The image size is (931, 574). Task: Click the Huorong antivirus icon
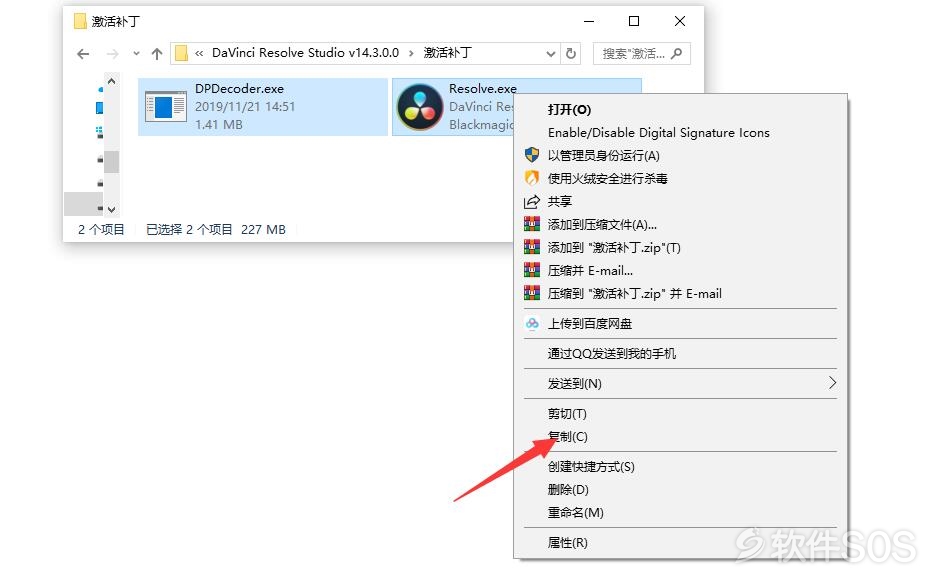[532, 178]
